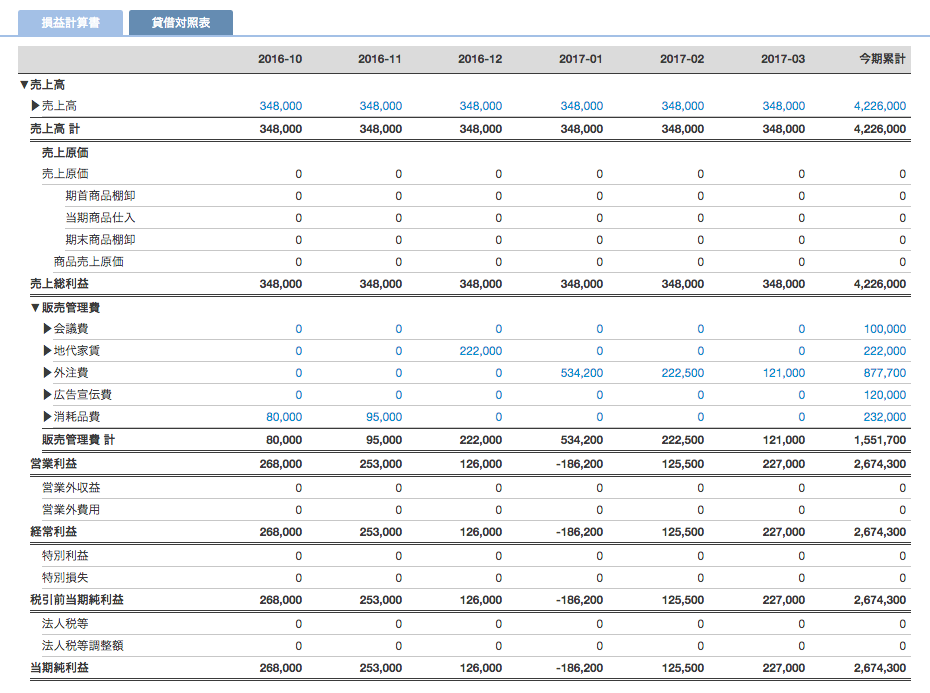Screen dimensions: 930x693
Task: Select the 2016-12 column header
Action: 480,59
